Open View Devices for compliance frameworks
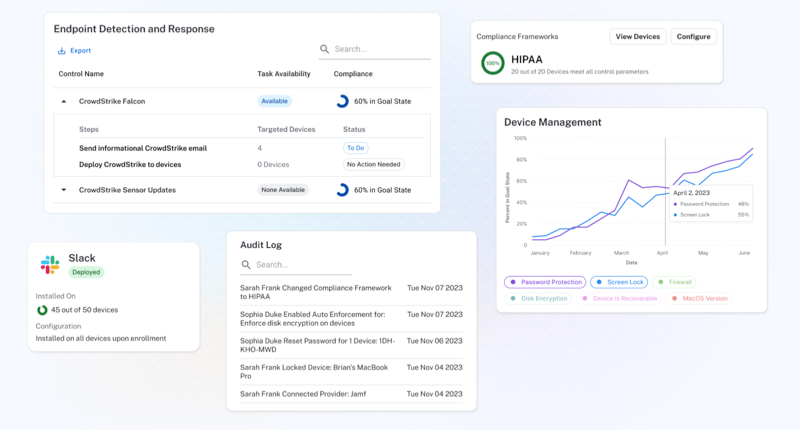The width and height of the screenshot is (800, 430). tap(638, 37)
